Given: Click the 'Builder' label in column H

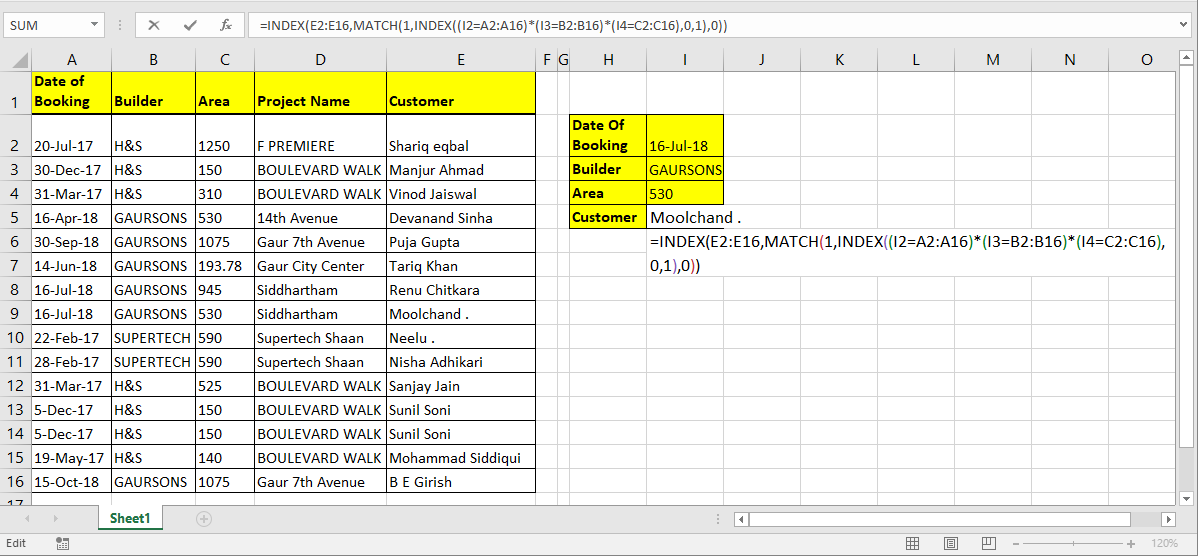Looking at the screenshot, I should point(608,170).
